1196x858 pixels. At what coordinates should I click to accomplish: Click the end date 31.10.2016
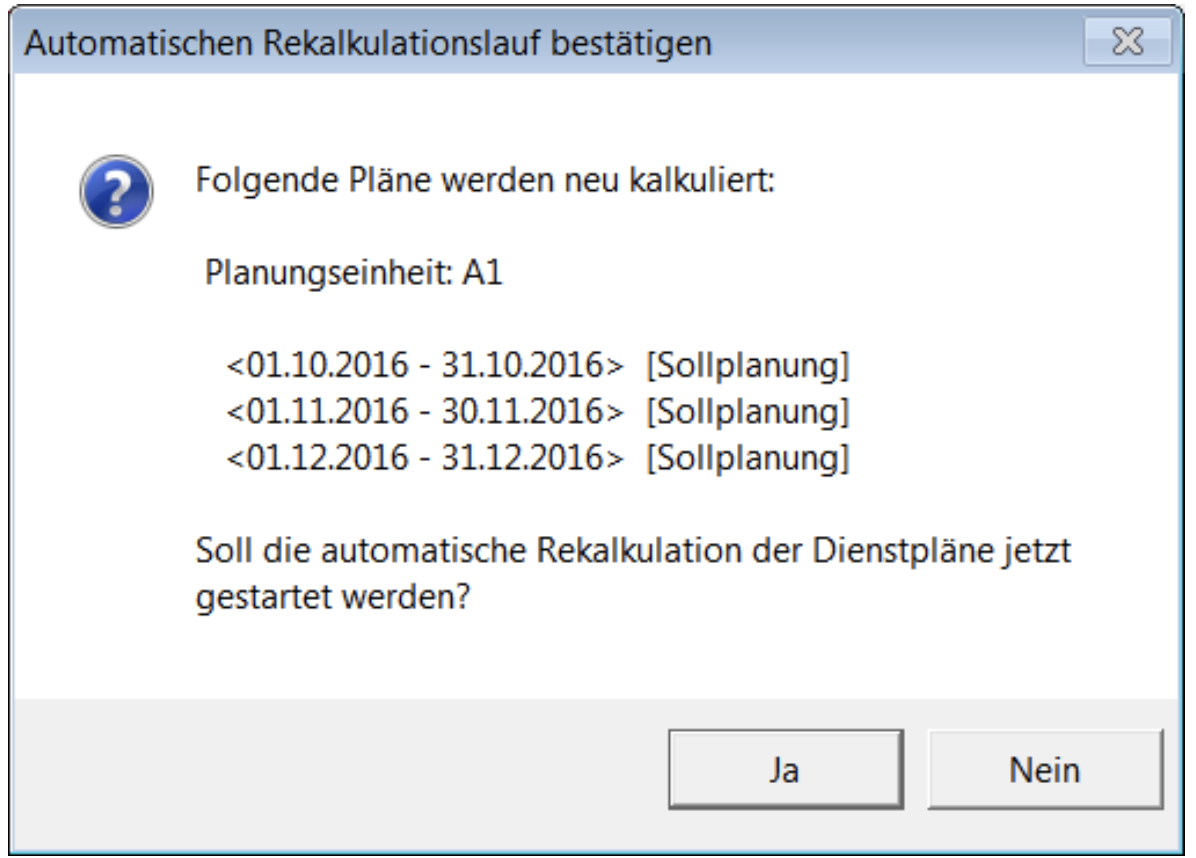click(522, 365)
